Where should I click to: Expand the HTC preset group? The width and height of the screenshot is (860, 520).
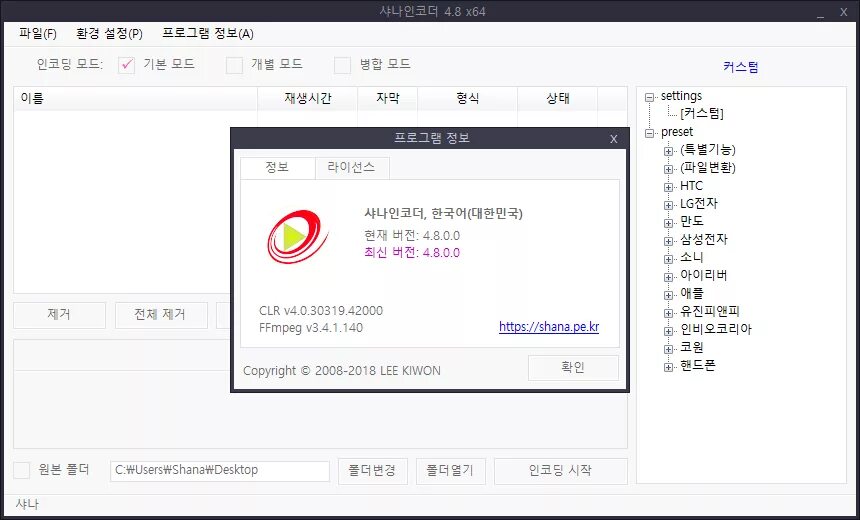[668, 188]
